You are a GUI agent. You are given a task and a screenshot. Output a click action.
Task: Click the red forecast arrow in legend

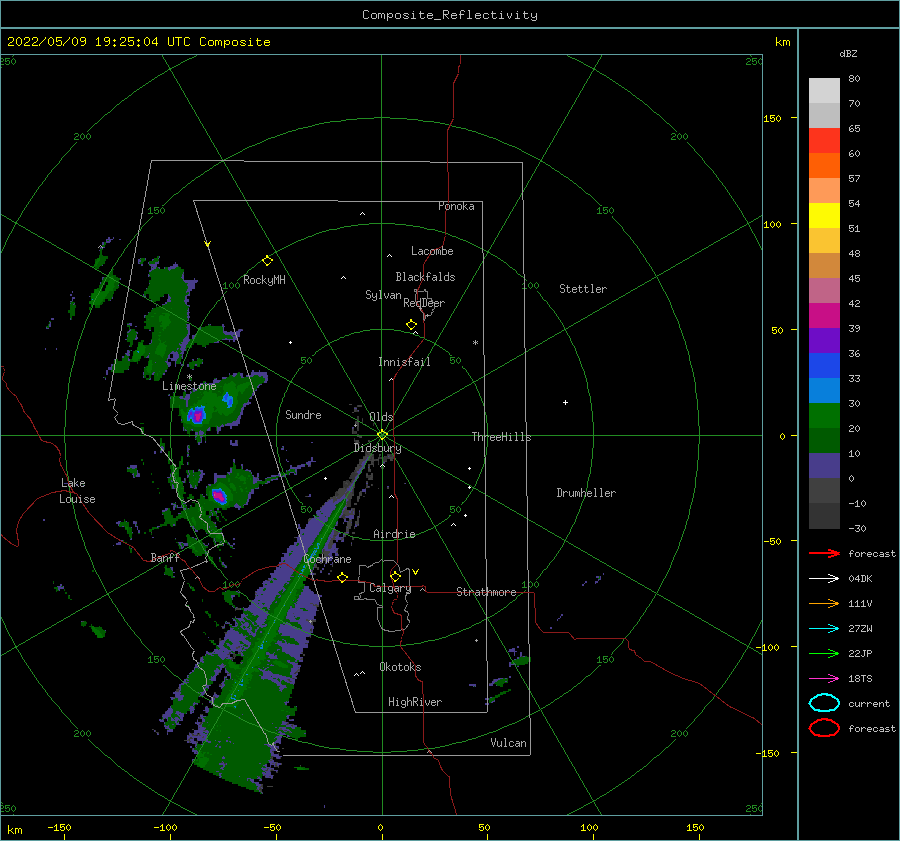pos(824,553)
